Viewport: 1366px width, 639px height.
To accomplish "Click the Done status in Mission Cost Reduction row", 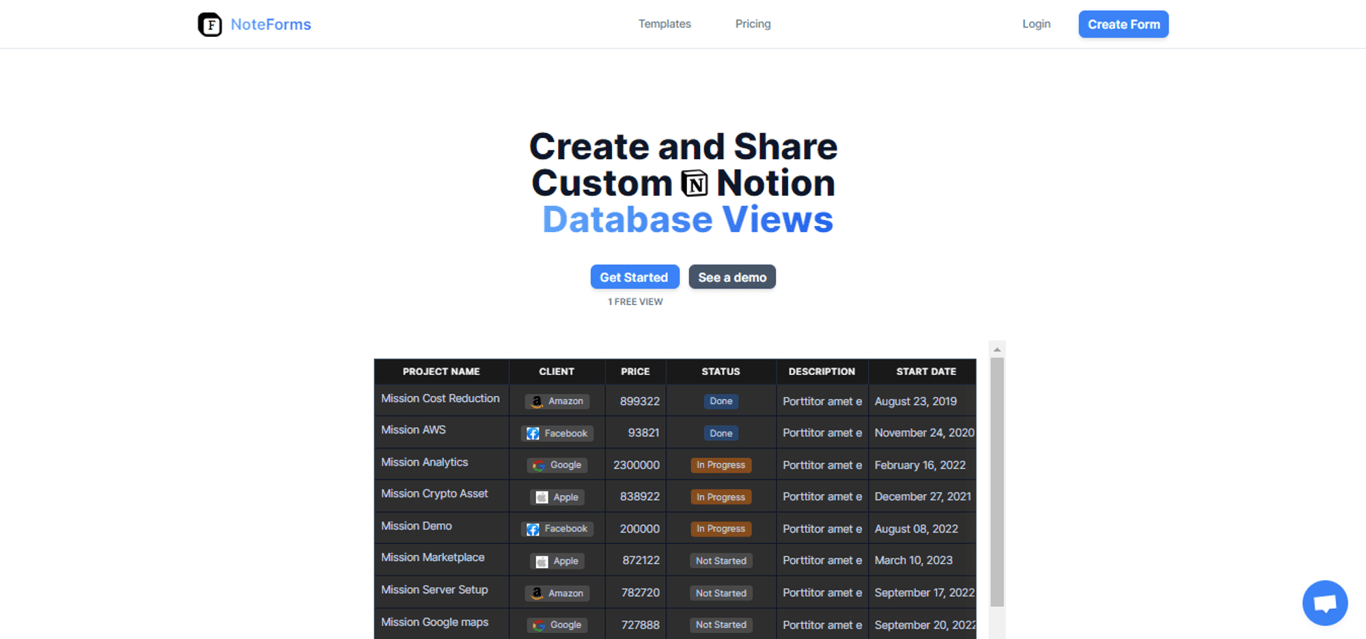I will point(721,401).
